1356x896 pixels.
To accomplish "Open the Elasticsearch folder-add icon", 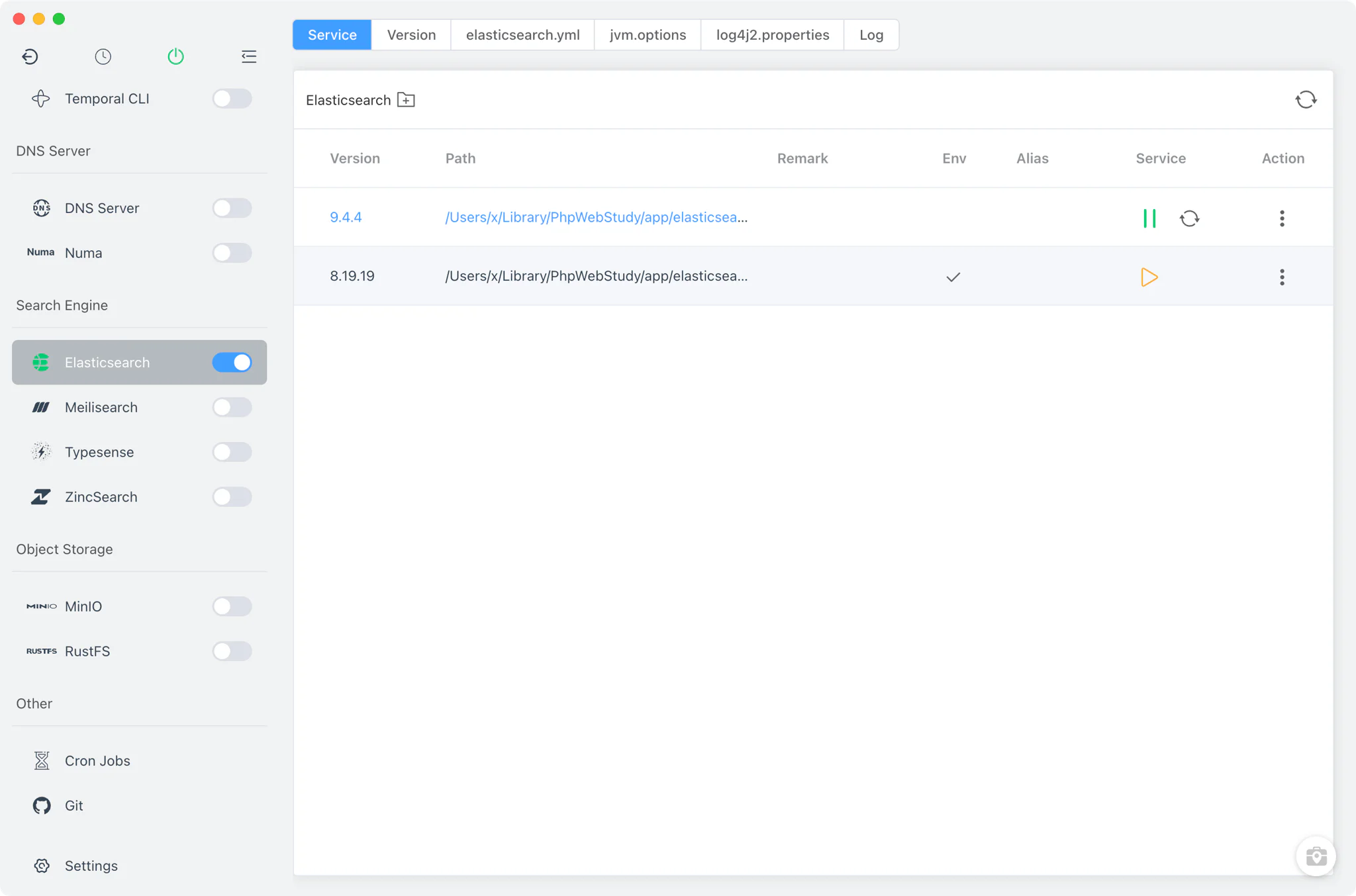I will pyautogui.click(x=406, y=100).
